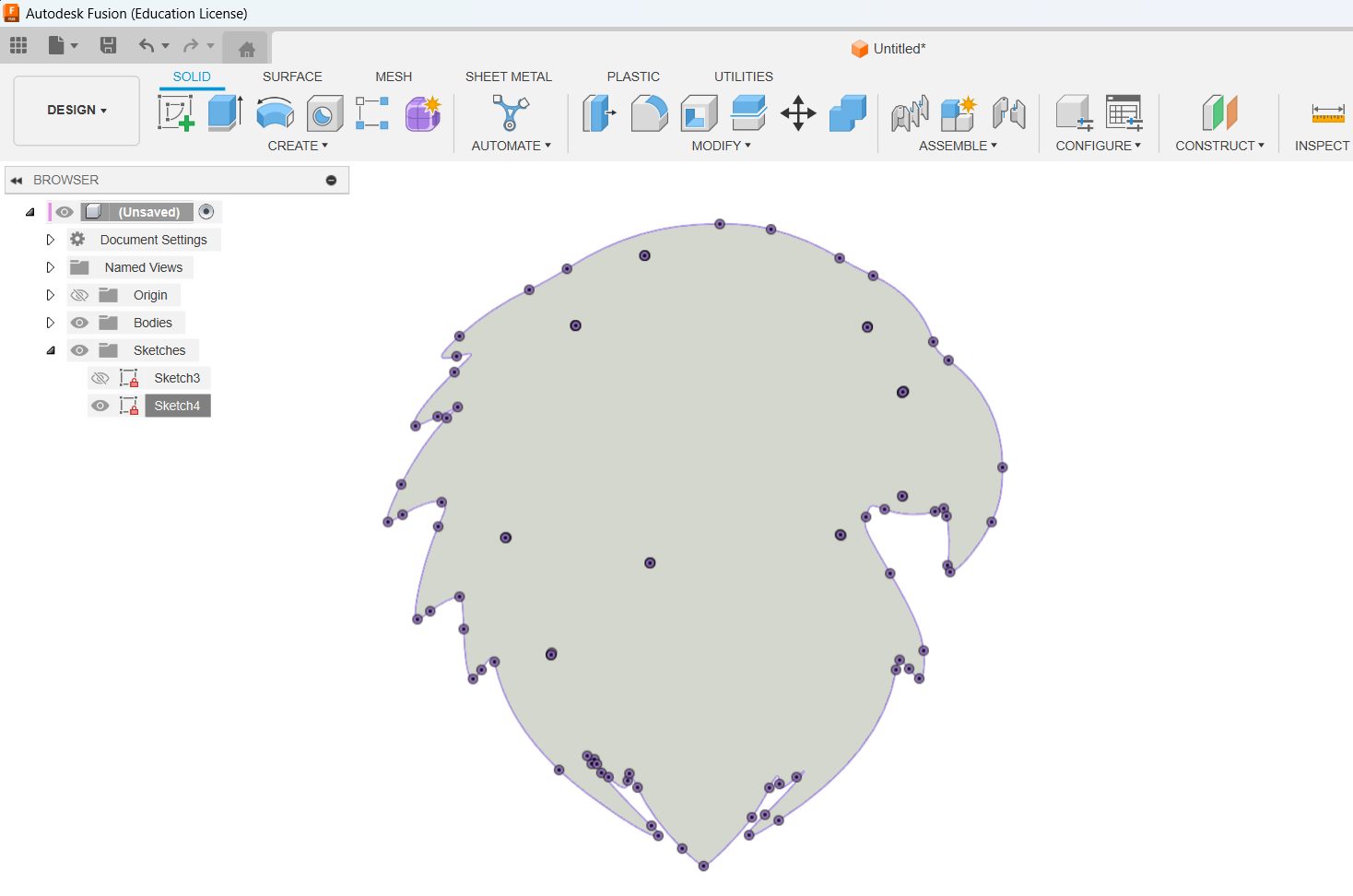Select the Fillet tool in Modify
Image resolution: width=1353 pixels, height=896 pixels.
point(649,114)
